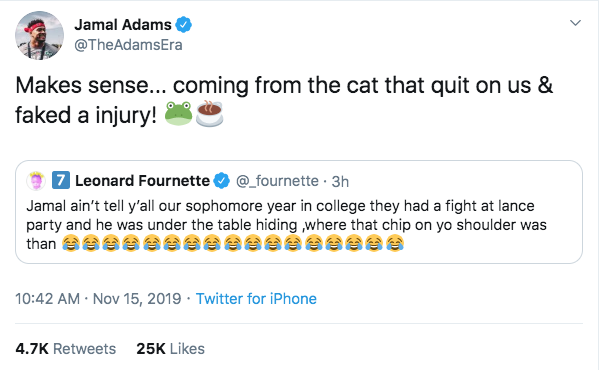This screenshot has width=600, height=370.
Task: Click the last laughing-crying emoji in row
Action: coord(395,243)
